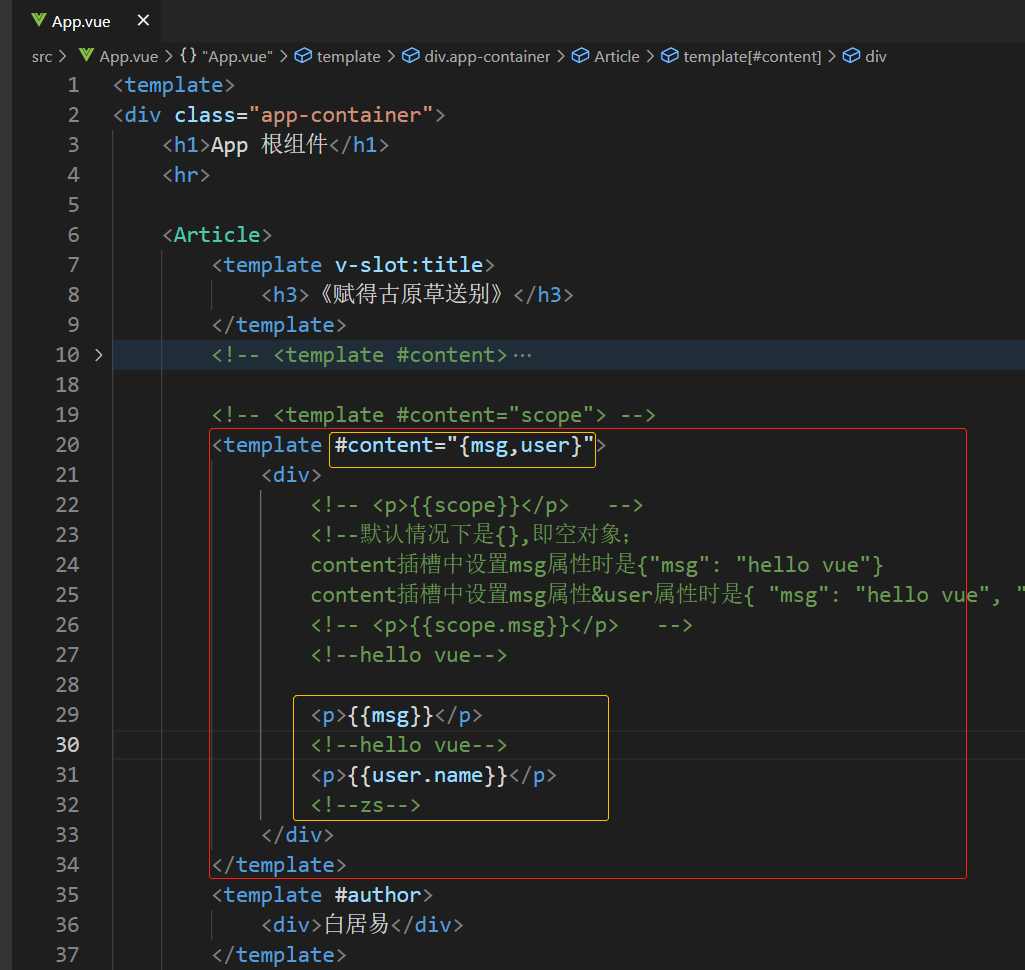The height and width of the screenshot is (970, 1025).
Task: Click commented #content="scope" line 19
Action: (433, 415)
